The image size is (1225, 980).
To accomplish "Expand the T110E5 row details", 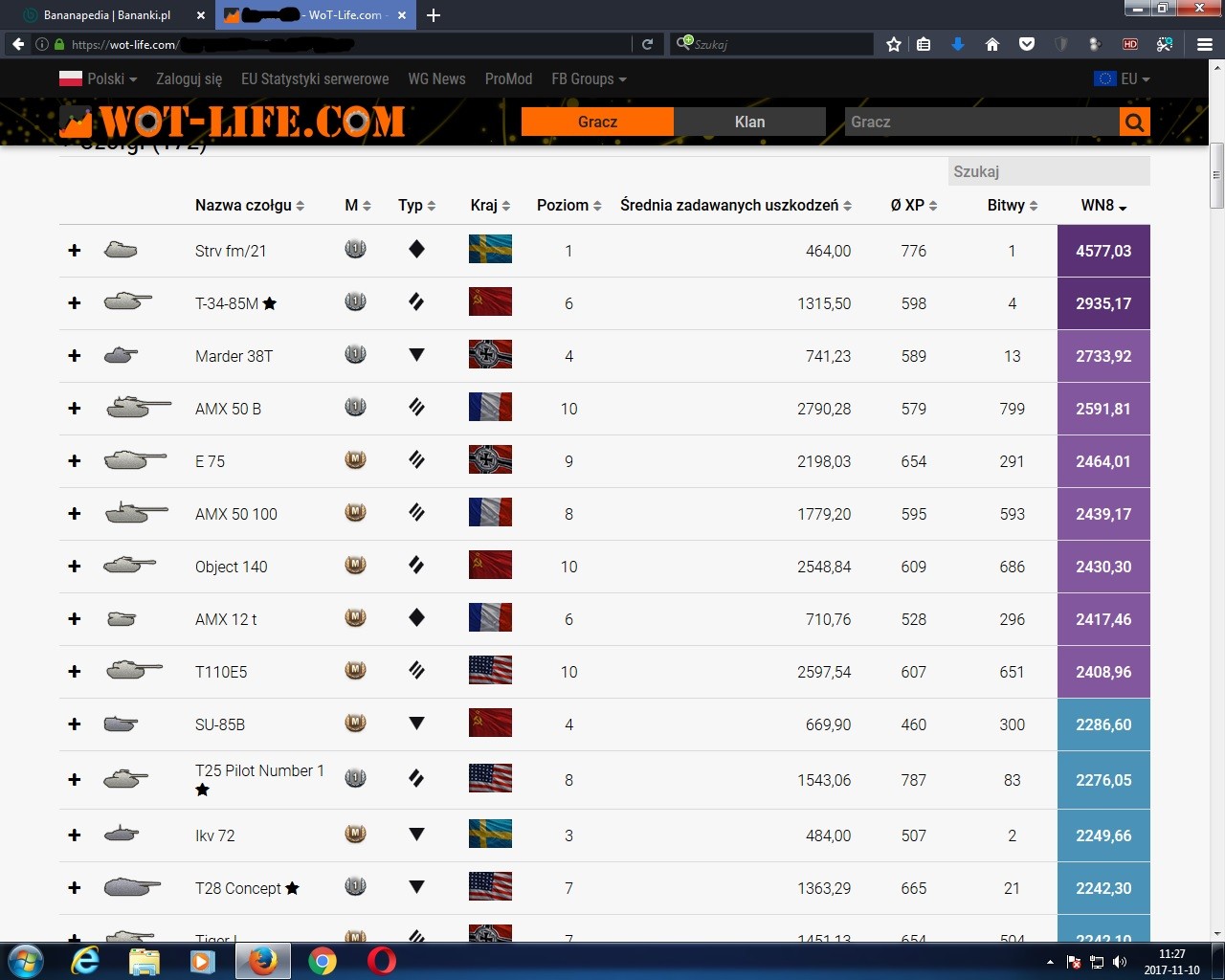I will [75, 672].
